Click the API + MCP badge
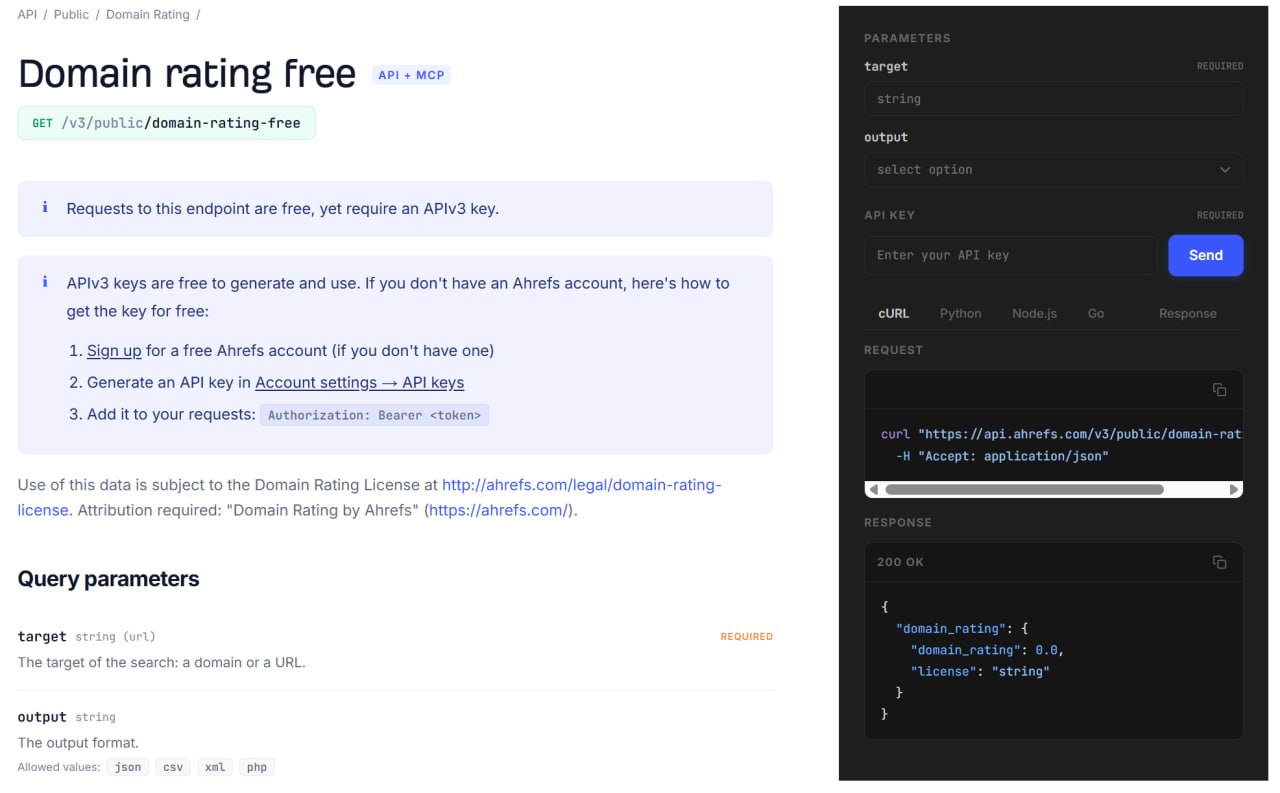Screen dimensions: 1280x793 click(411, 75)
